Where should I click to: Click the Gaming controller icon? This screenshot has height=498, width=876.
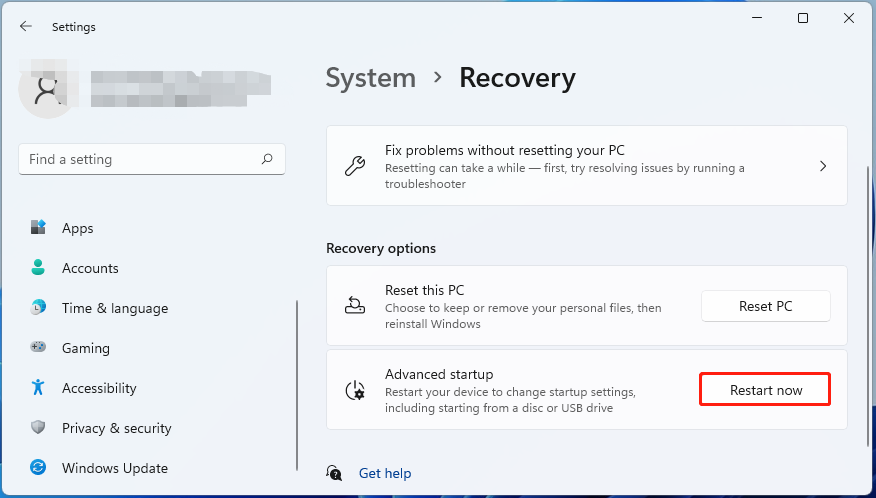[x=38, y=348]
